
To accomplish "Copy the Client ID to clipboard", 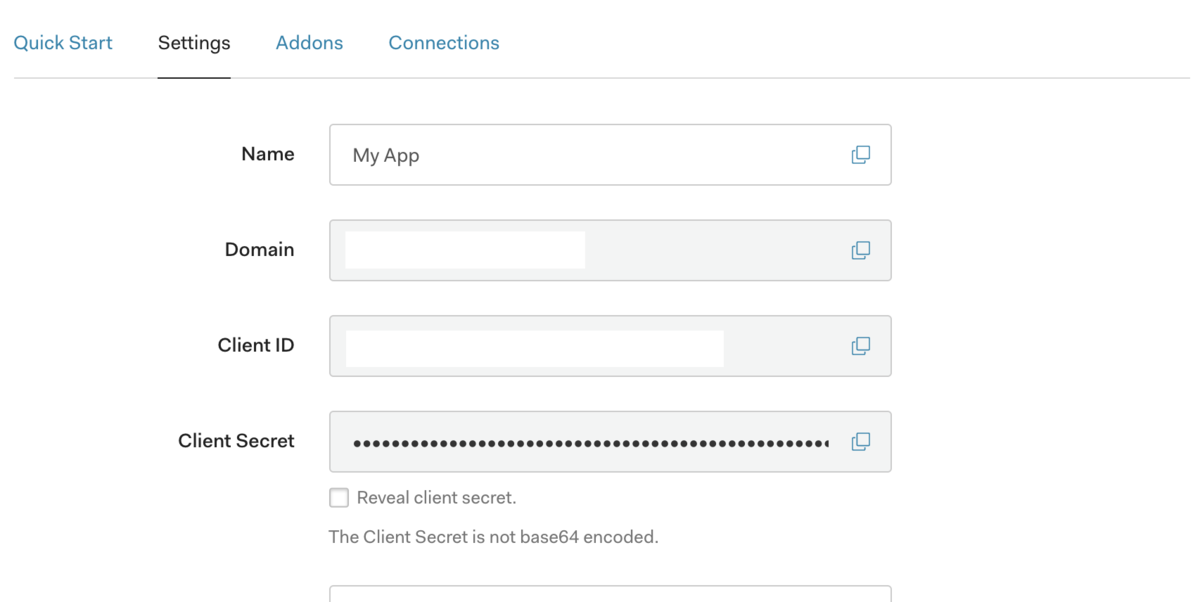I will coord(860,346).
